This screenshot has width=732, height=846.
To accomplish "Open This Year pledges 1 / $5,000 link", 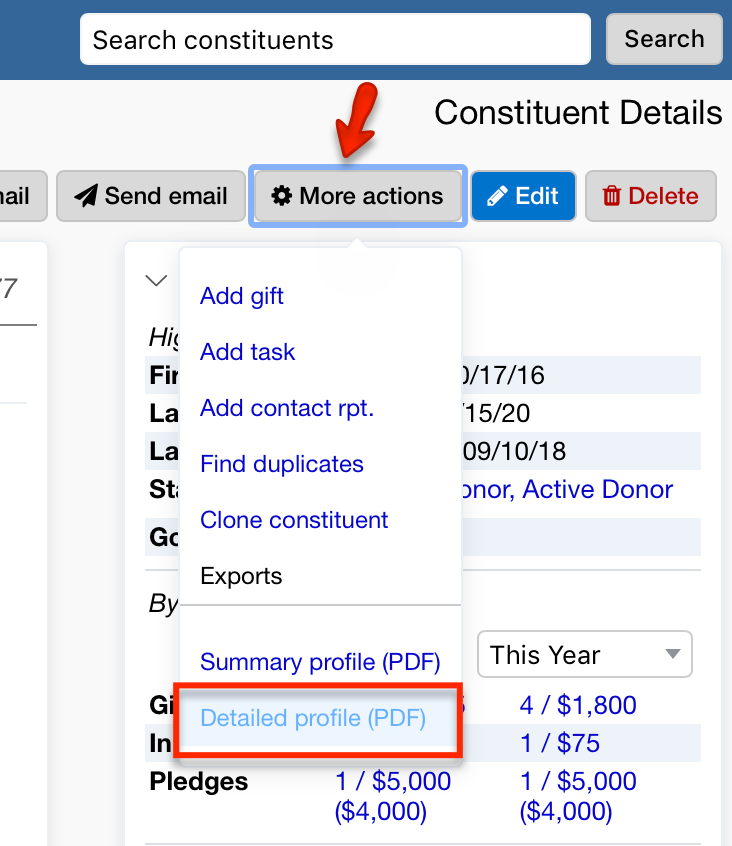I will click(578, 781).
